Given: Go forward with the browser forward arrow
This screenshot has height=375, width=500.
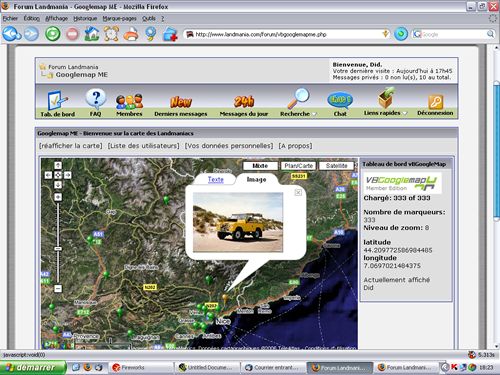Looking at the screenshot, I should 32,34.
